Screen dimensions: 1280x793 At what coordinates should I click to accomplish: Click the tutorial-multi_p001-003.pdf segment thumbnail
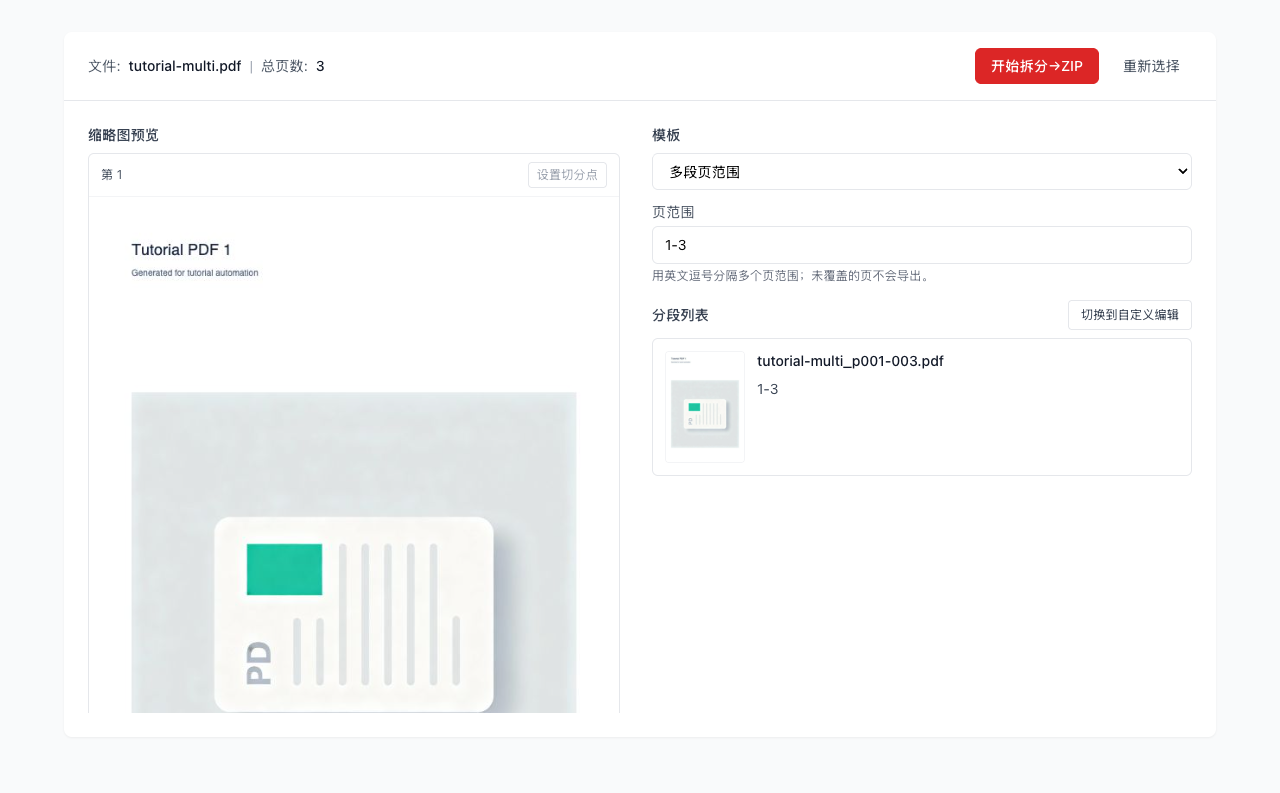(x=704, y=406)
